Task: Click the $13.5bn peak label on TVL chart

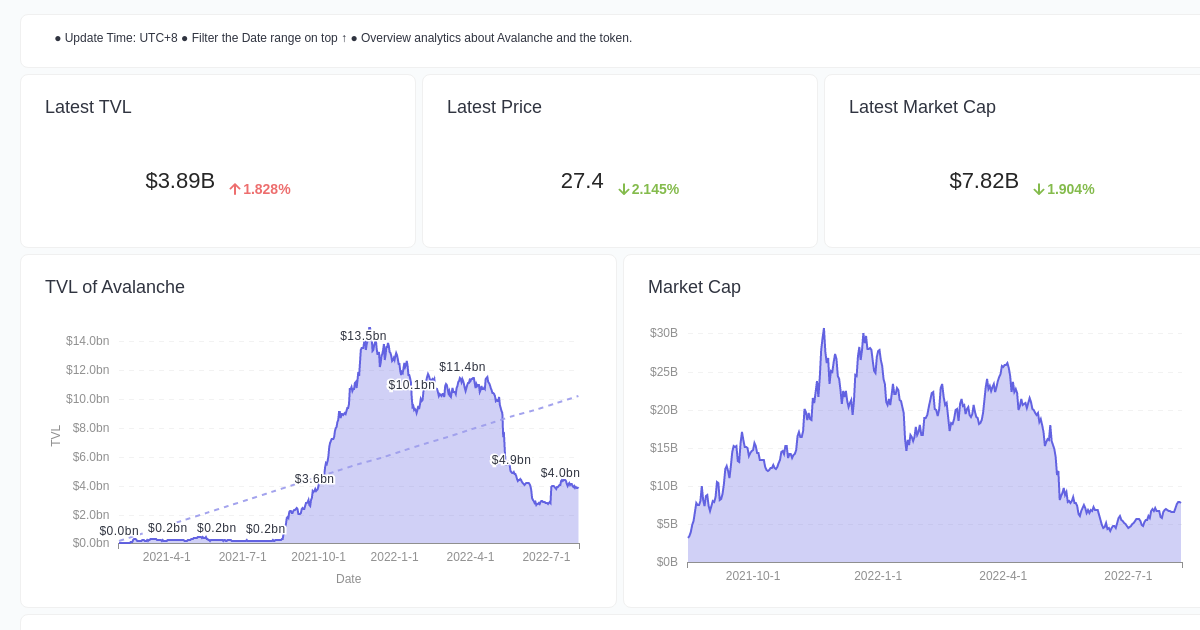Action: [x=363, y=336]
